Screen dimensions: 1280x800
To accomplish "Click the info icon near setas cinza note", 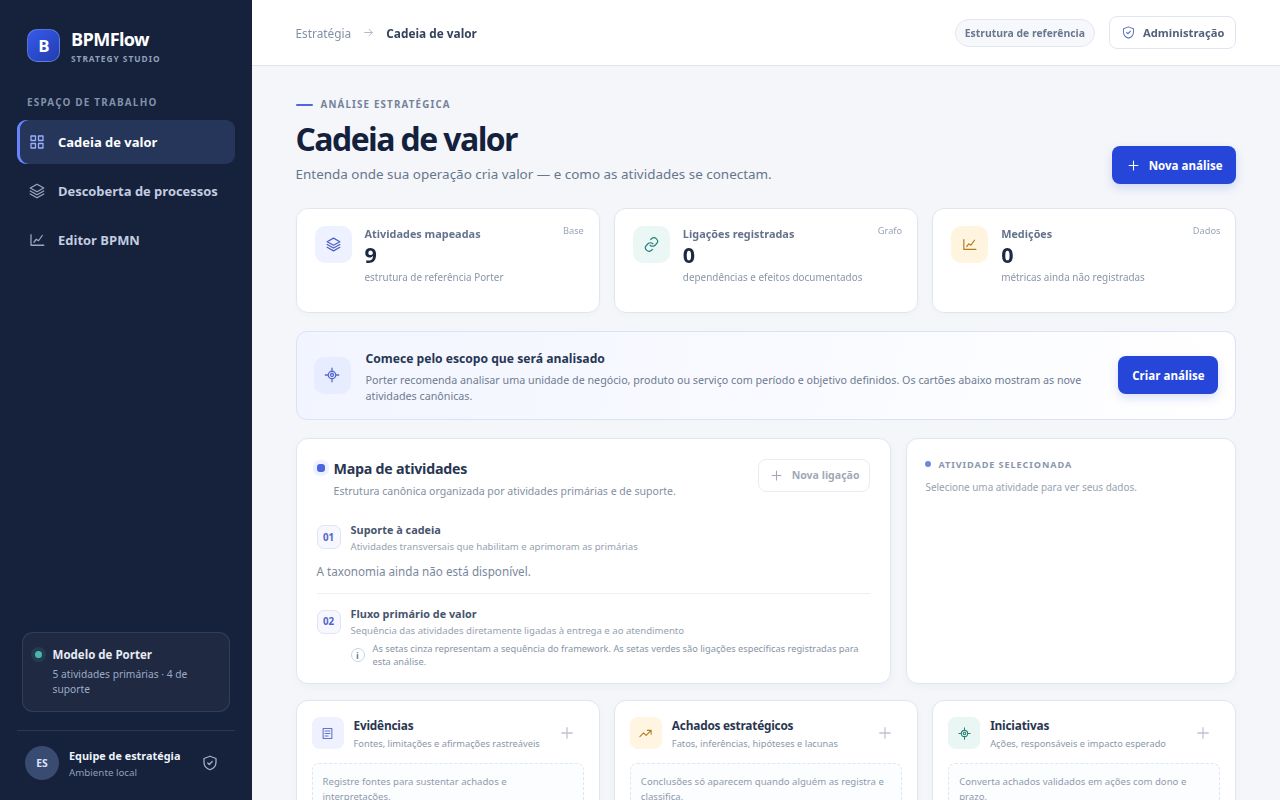I will [357, 655].
